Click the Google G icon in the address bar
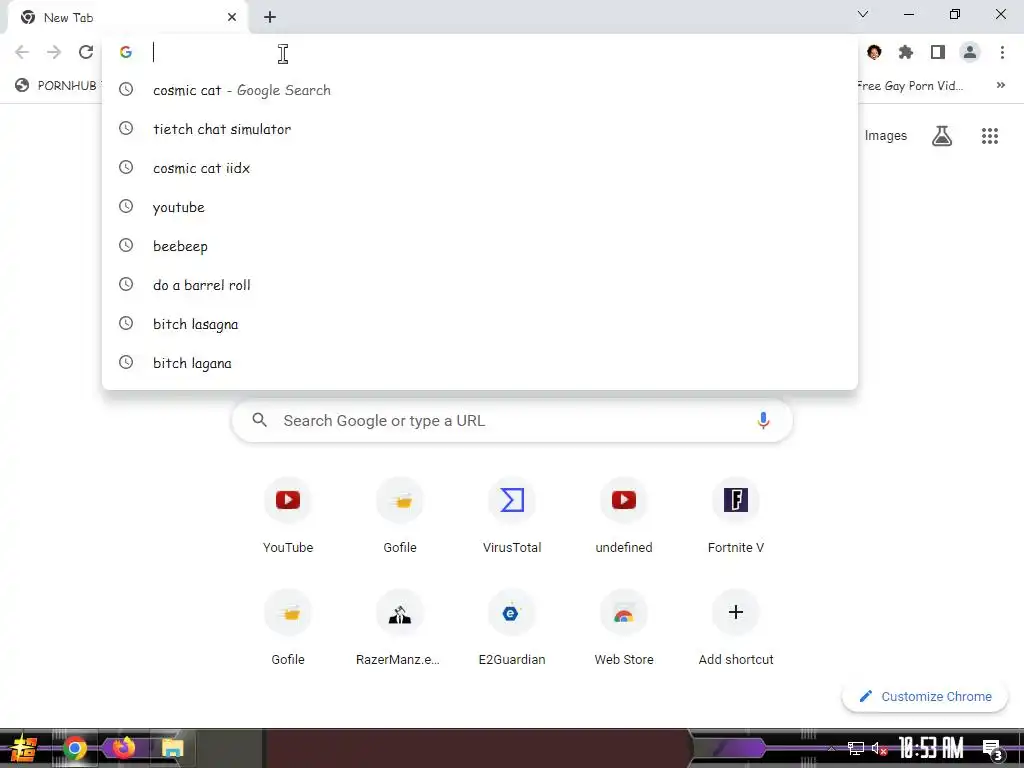The image size is (1024, 768). tap(126, 52)
